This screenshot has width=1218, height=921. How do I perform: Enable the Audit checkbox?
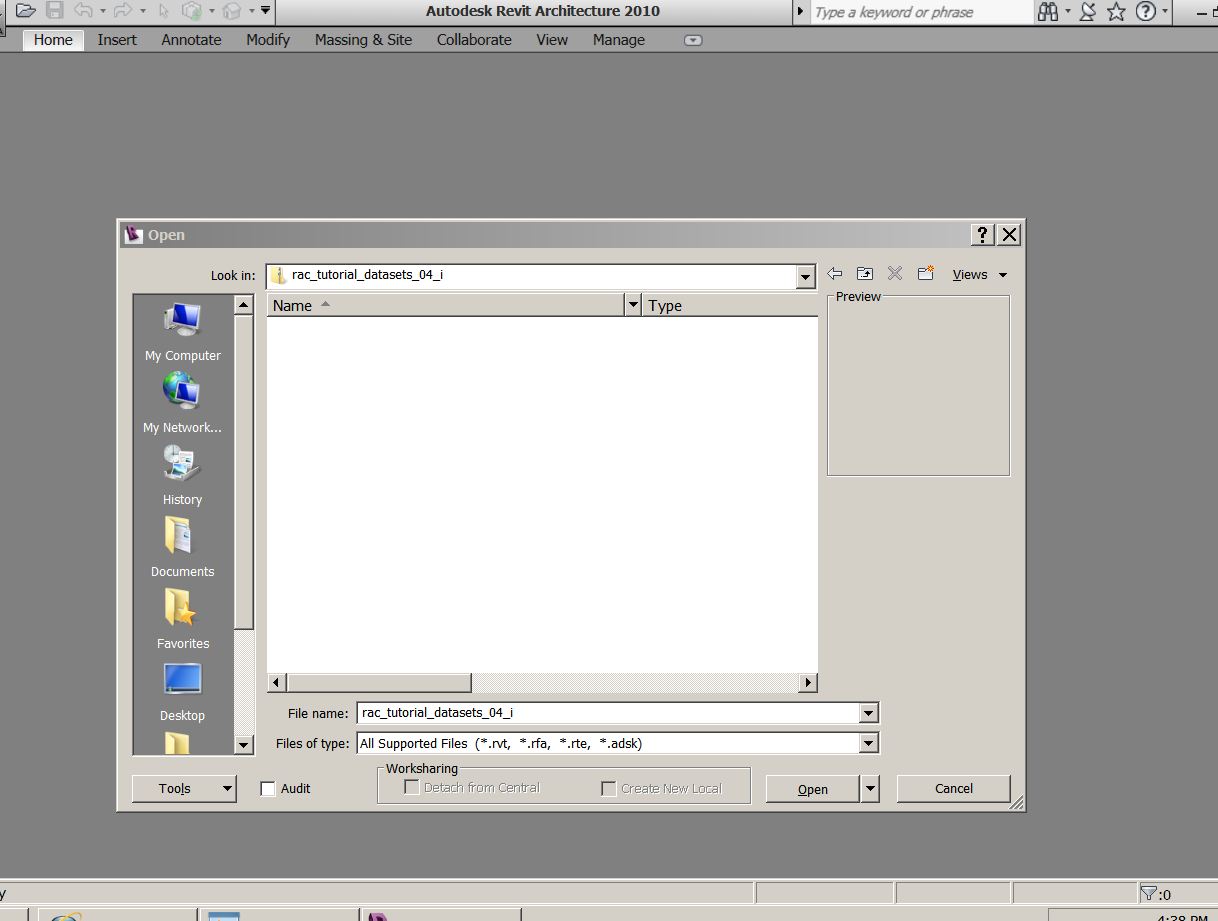coord(268,789)
